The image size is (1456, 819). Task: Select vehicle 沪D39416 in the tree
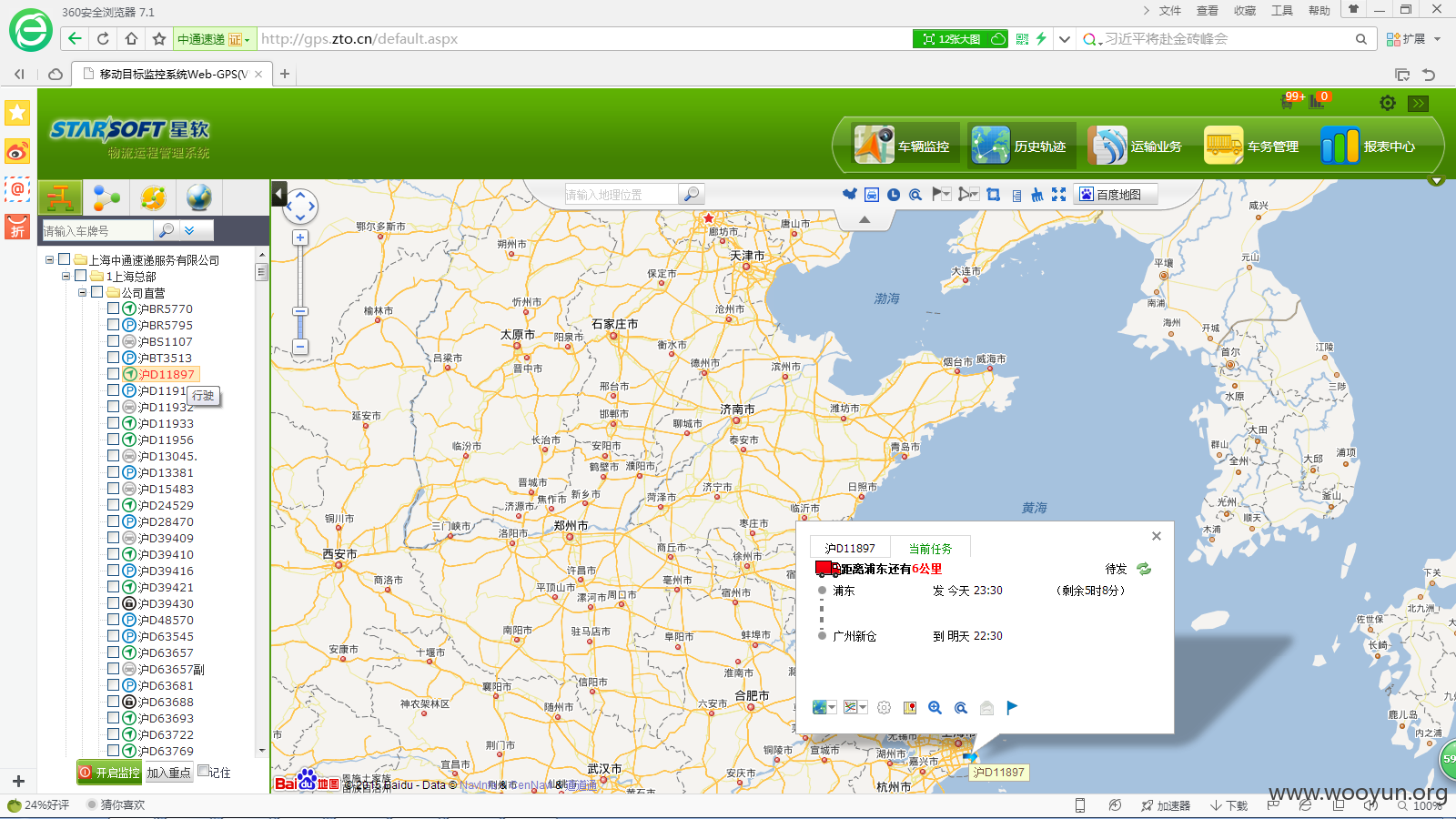166,571
